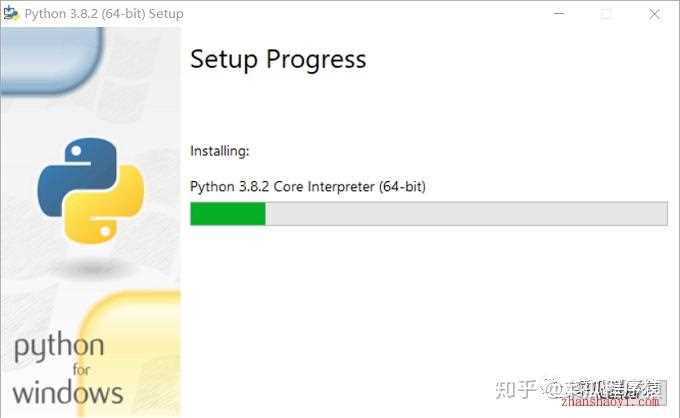
Task: Click the "windows" word in sidebar branding
Action: pyautogui.click(x=68, y=393)
